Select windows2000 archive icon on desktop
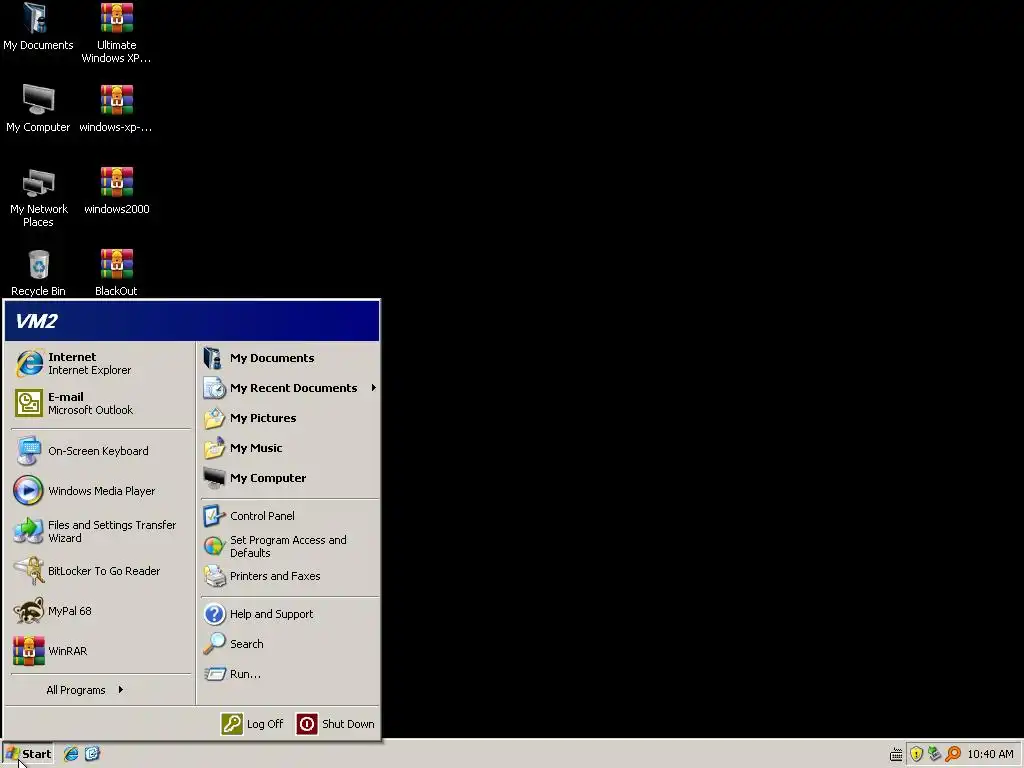The image size is (1024, 768). pos(116,191)
